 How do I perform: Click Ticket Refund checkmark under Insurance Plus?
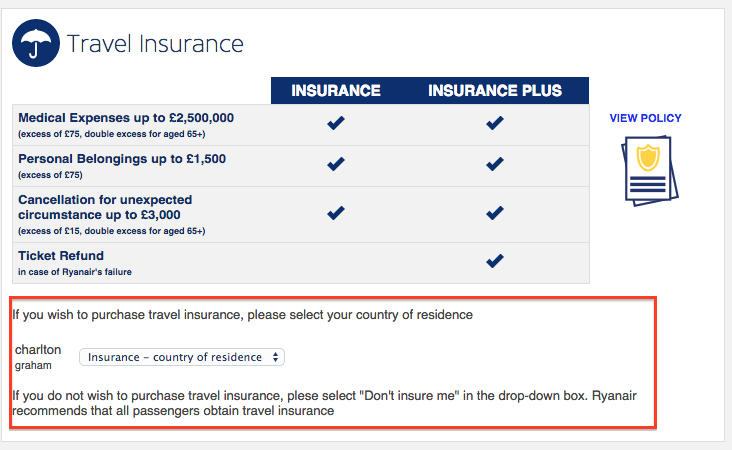click(x=494, y=261)
